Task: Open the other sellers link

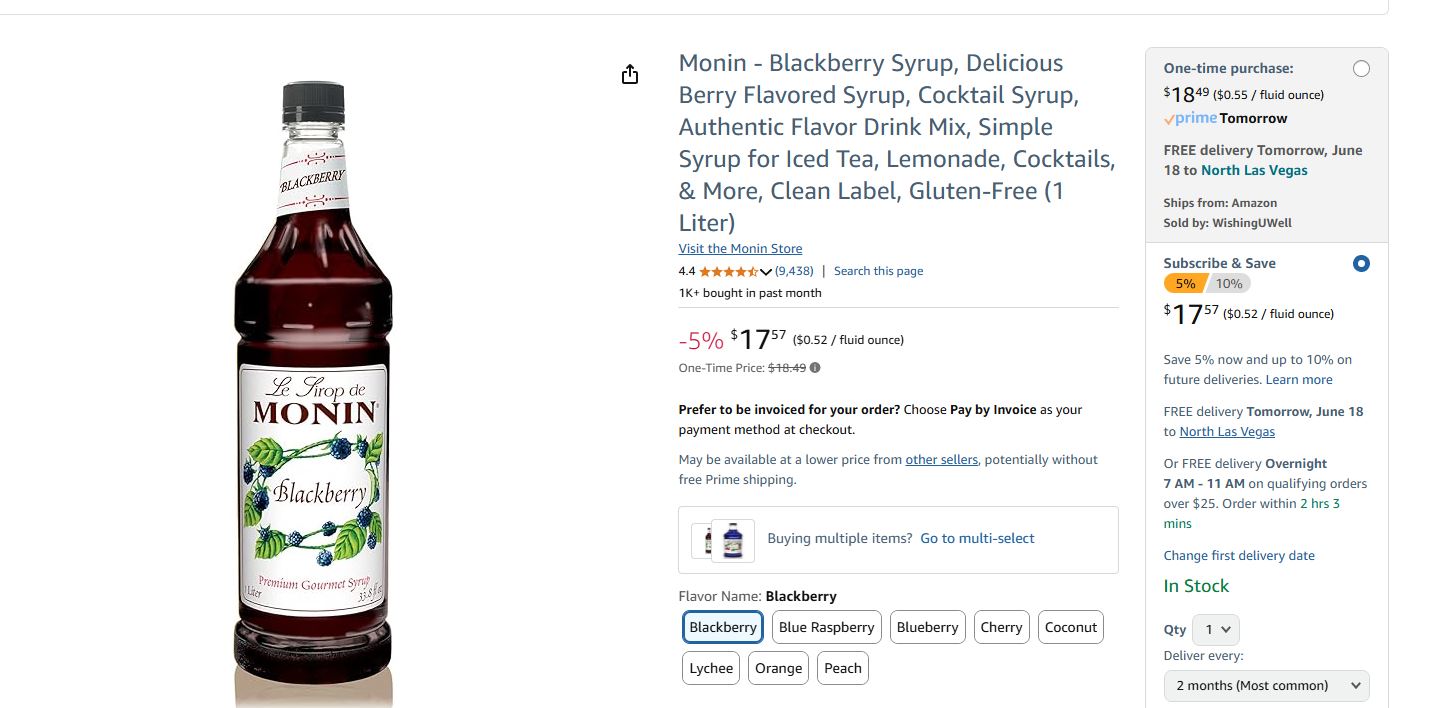Action: pyautogui.click(x=941, y=459)
